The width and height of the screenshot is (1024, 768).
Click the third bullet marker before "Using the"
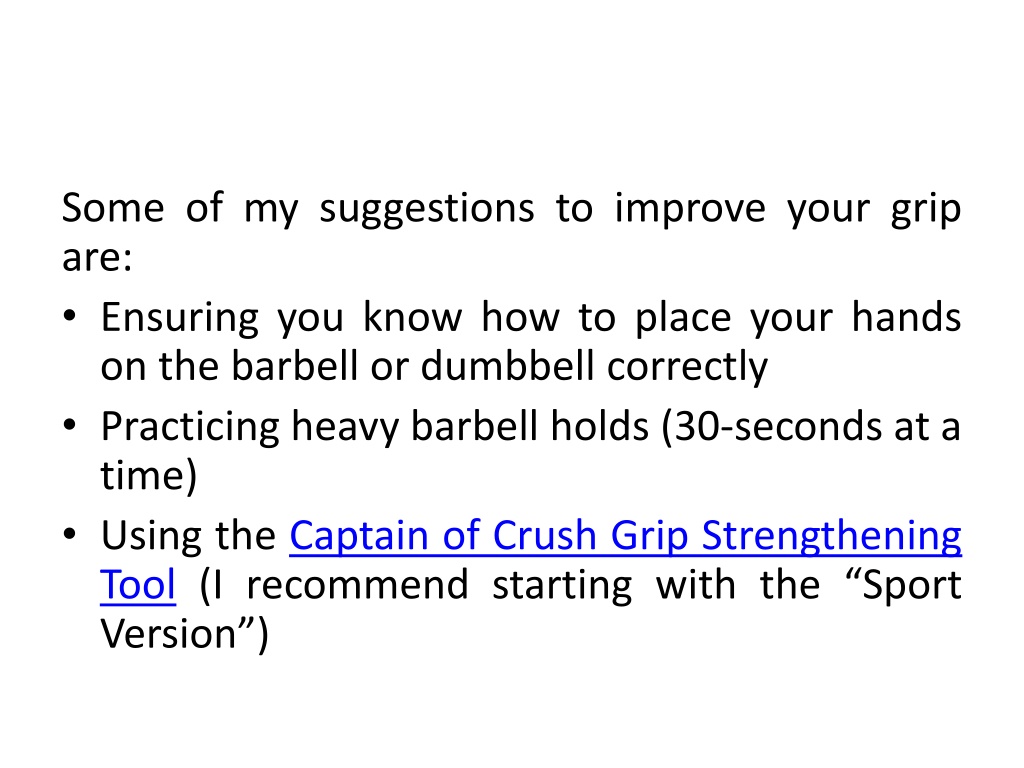[x=70, y=535]
